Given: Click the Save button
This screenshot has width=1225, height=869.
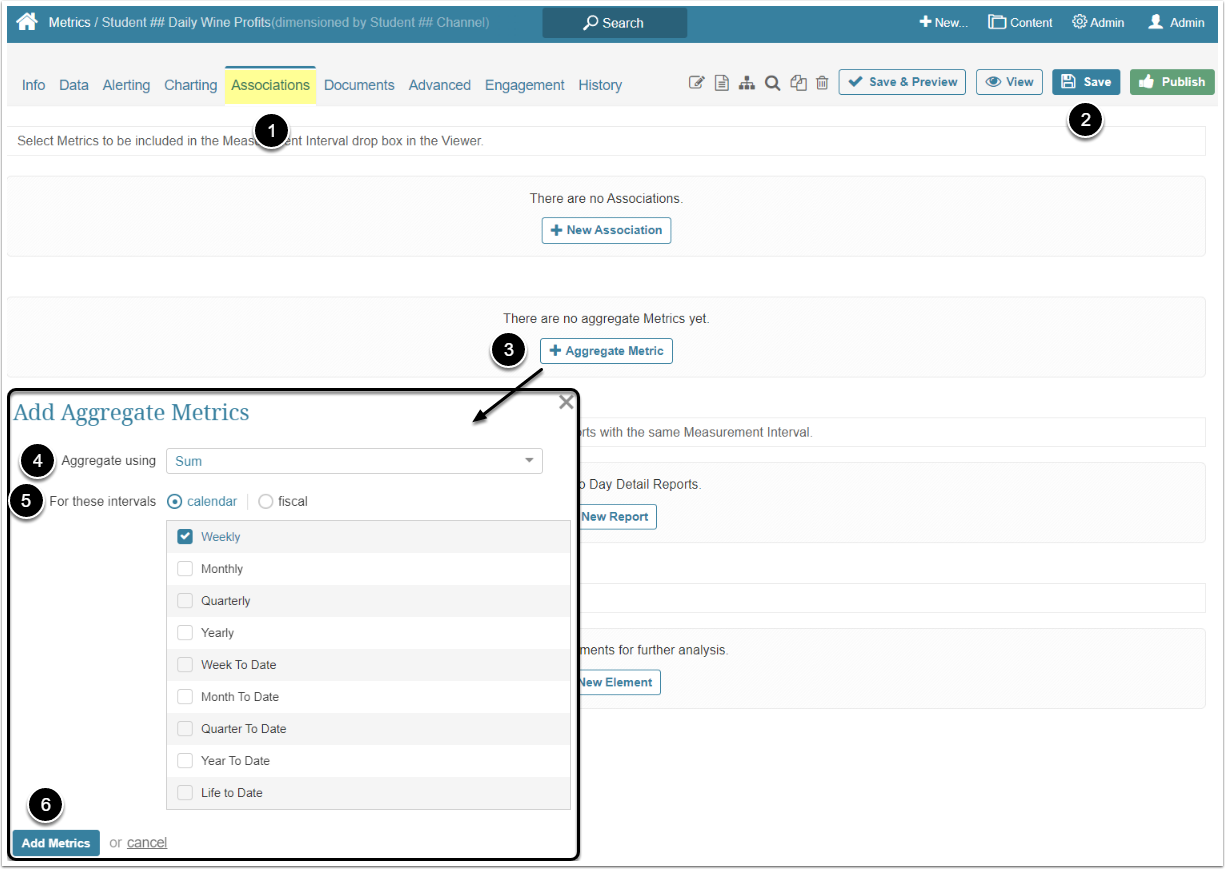Looking at the screenshot, I should click(1086, 82).
